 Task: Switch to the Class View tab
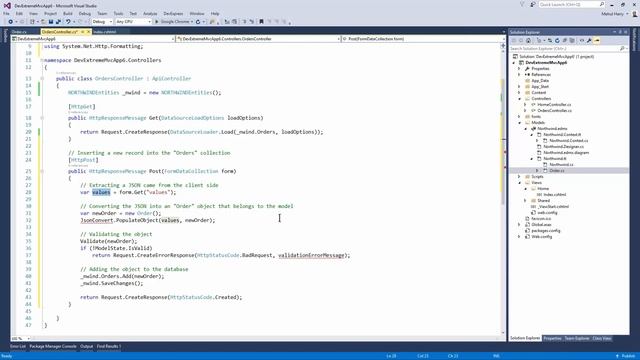pyautogui.click(x=602, y=338)
